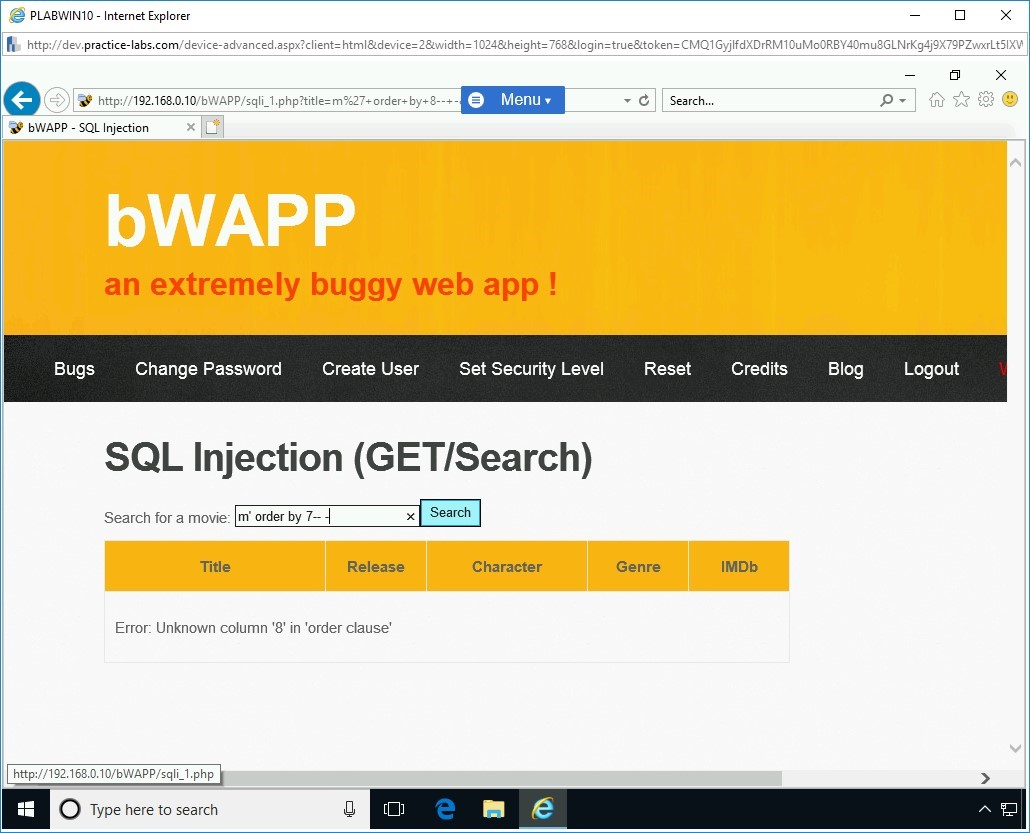
Task: Click the Logout link
Action: pos(931,369)
